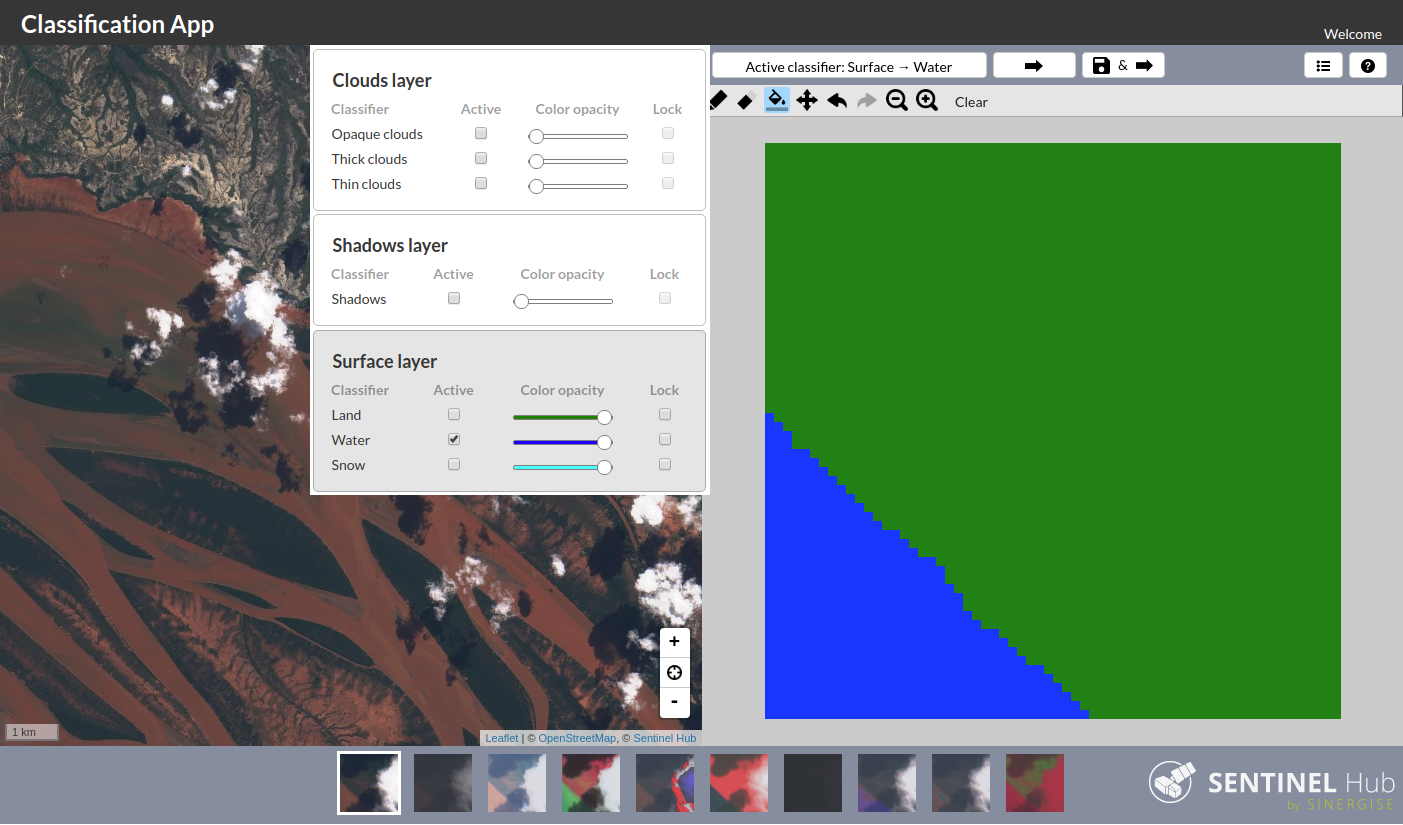Select the red false-color thumbnail at the end
This screenshot has width=1403, height=825.
point(1035,782)
